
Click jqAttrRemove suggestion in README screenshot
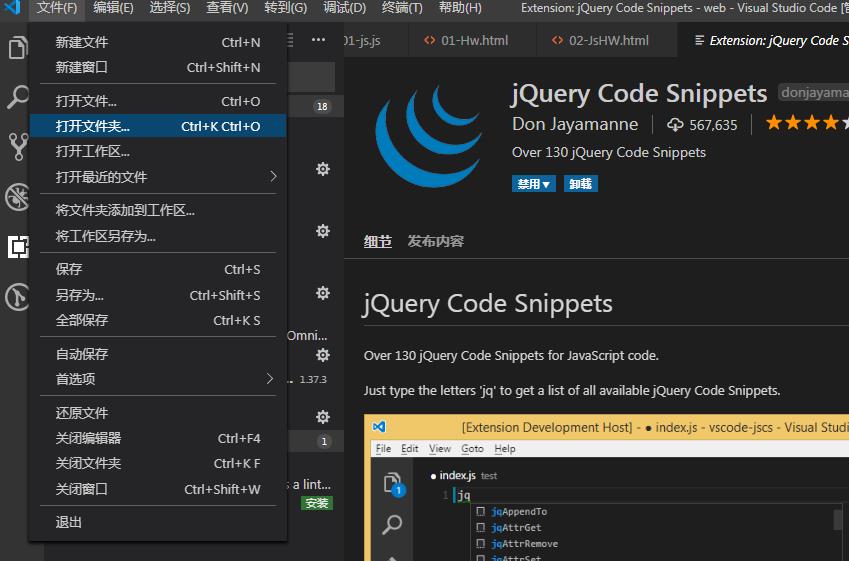tap(524, 543)
